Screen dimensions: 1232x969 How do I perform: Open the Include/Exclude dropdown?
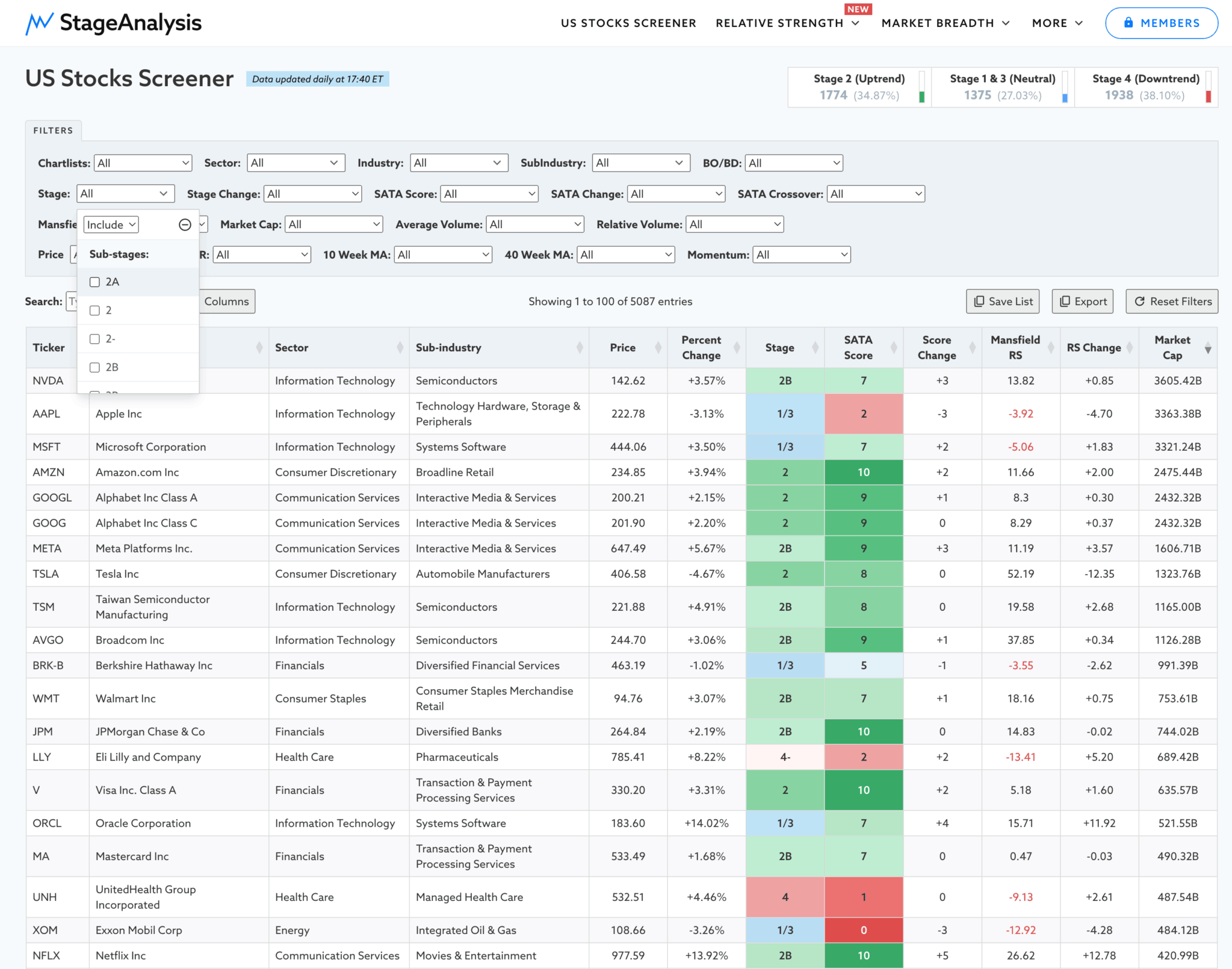pyautogui.click(x=111, y=224)
